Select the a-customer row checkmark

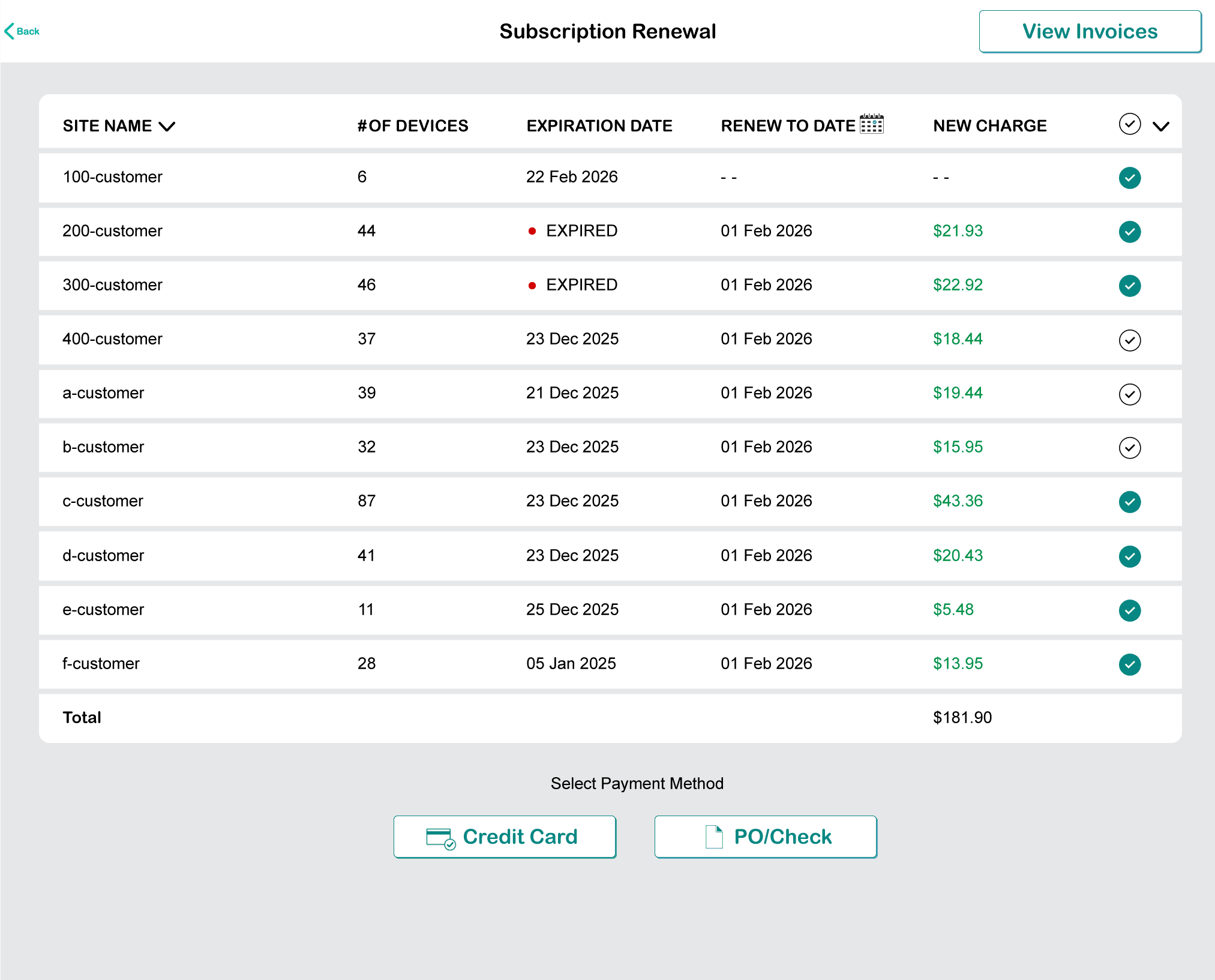(x=1129, y=394)
